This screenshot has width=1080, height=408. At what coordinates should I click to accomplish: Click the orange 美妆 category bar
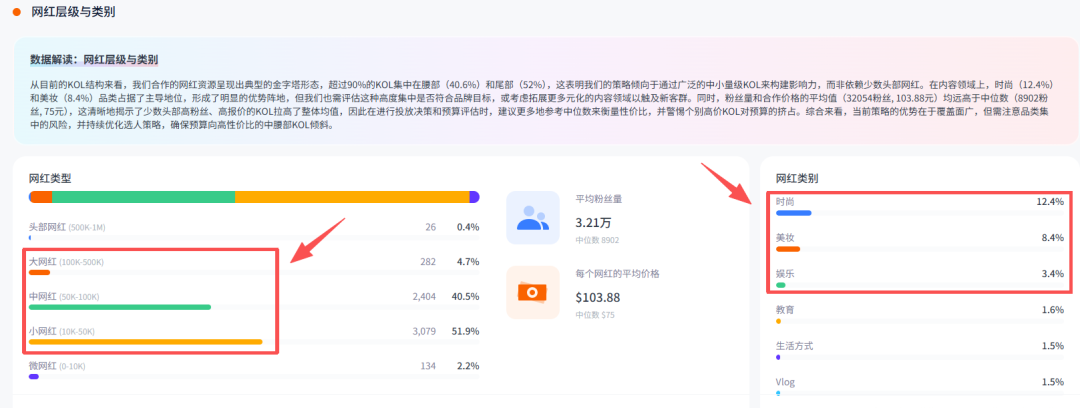(788, 249)
